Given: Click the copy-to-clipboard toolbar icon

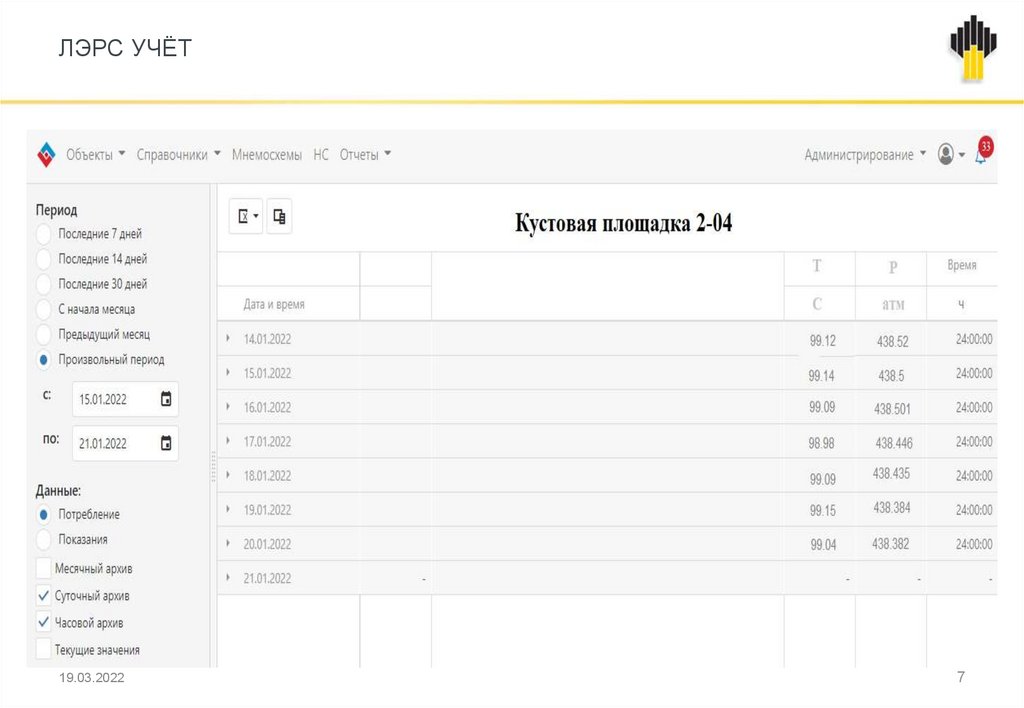Looking at the screenshot, I should coord(279,215).
